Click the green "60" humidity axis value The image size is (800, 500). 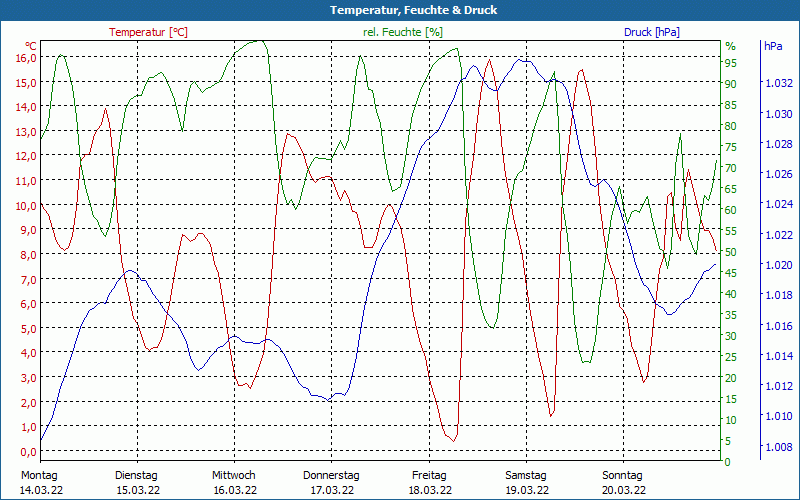pos(731,210)
